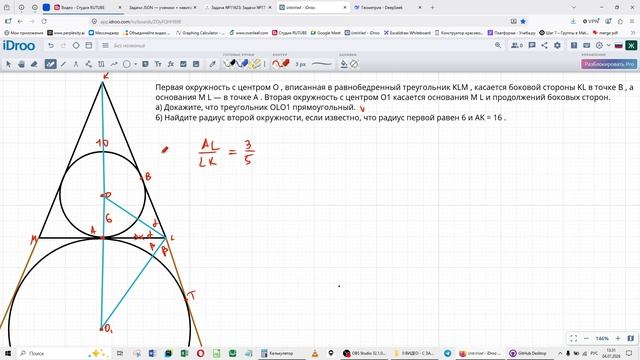Viewport: 640px width, 360px height.
Task: Choose the blue marker preset pen
Action: pyautogui.click(x=243, y=64)
